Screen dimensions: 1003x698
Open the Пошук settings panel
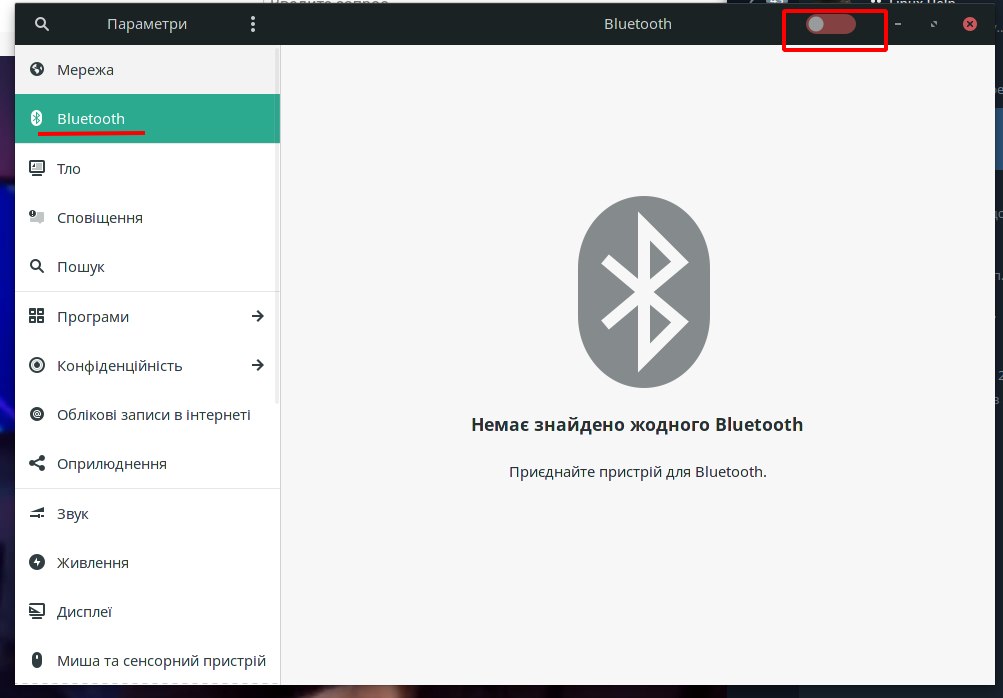pos(147,267)
